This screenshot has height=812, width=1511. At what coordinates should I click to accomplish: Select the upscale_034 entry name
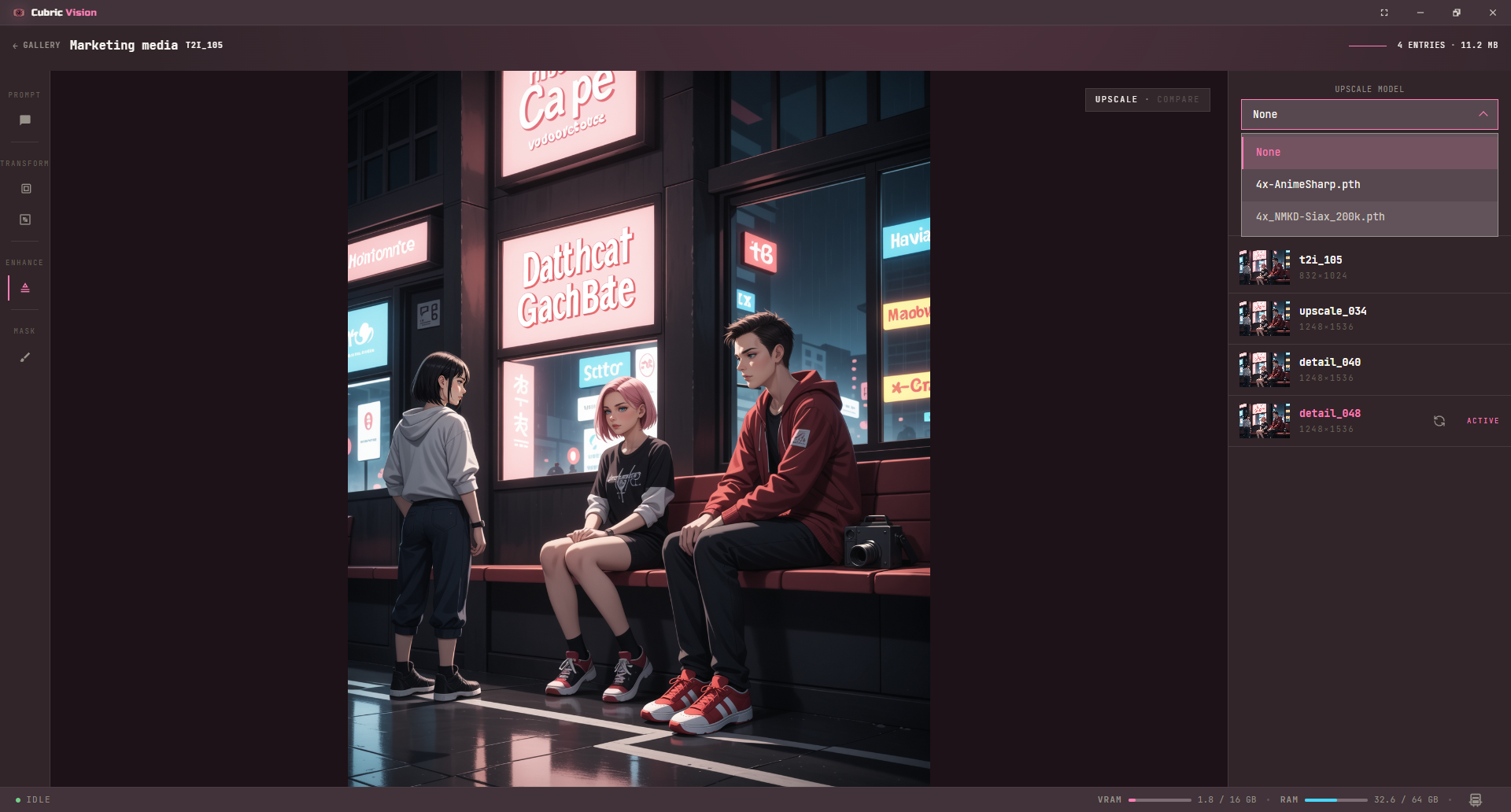point(1333,311)
